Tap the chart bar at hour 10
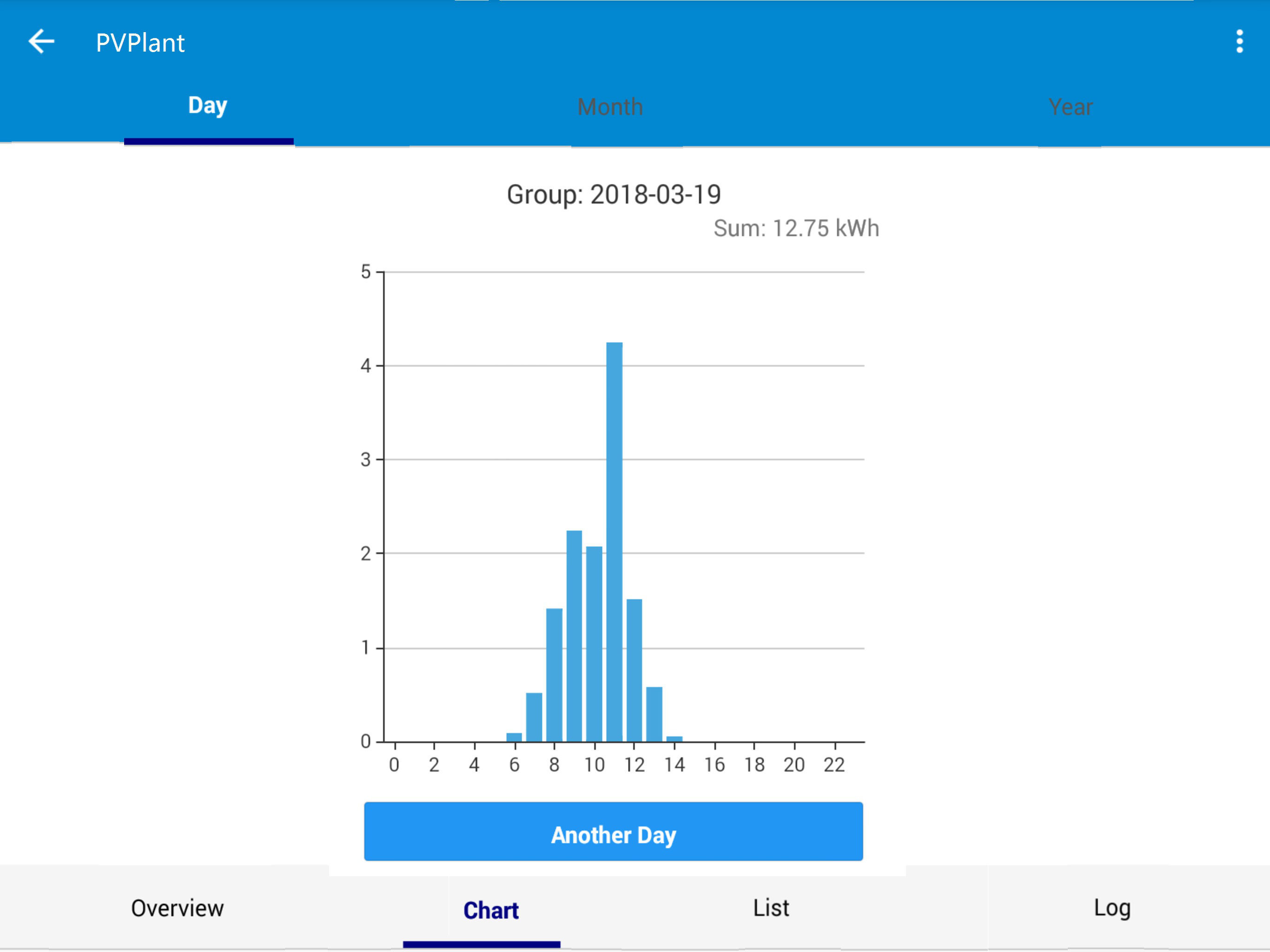This screenshot has width=1270, height=952. click(594, 644)
